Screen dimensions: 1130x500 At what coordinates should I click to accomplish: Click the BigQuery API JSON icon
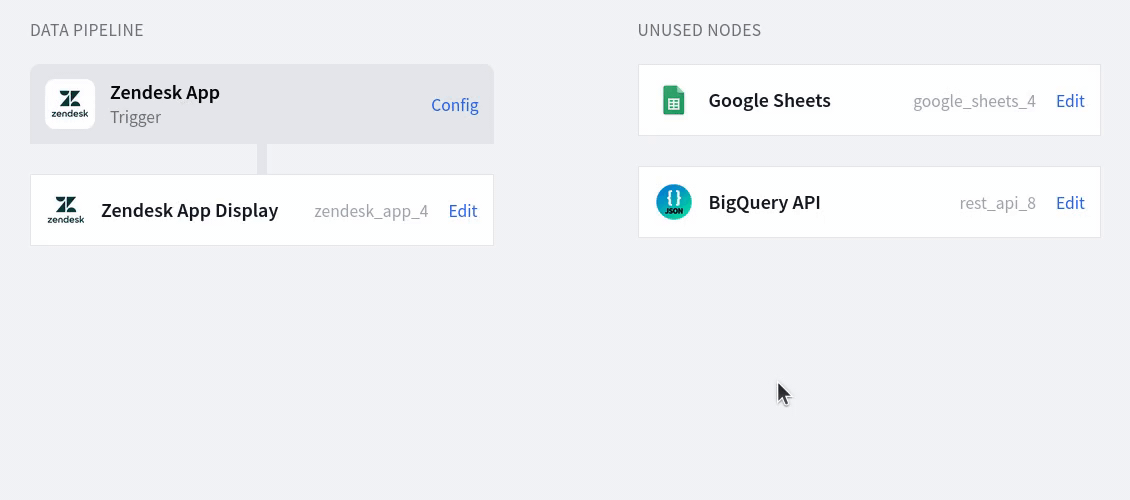(x=673, y=202)
